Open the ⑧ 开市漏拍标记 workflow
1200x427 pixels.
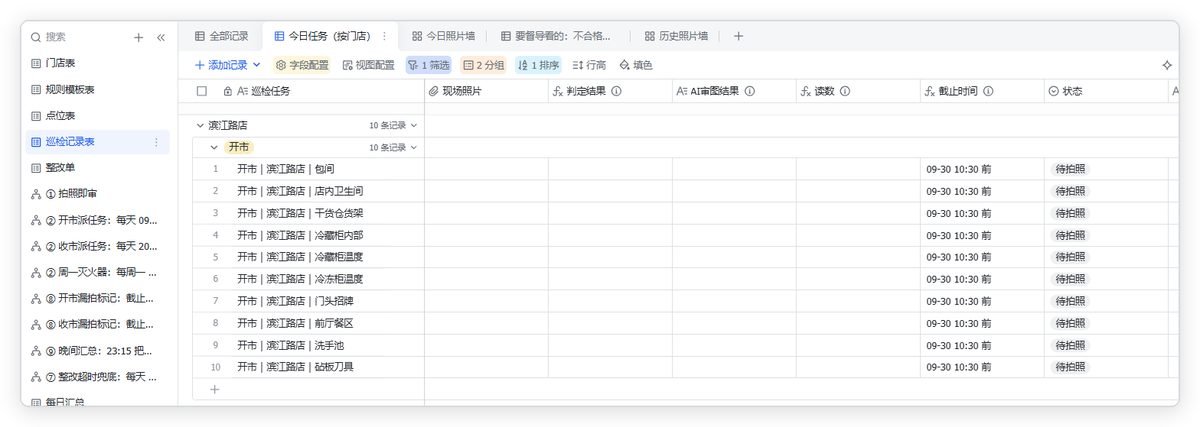click(96, 298)
